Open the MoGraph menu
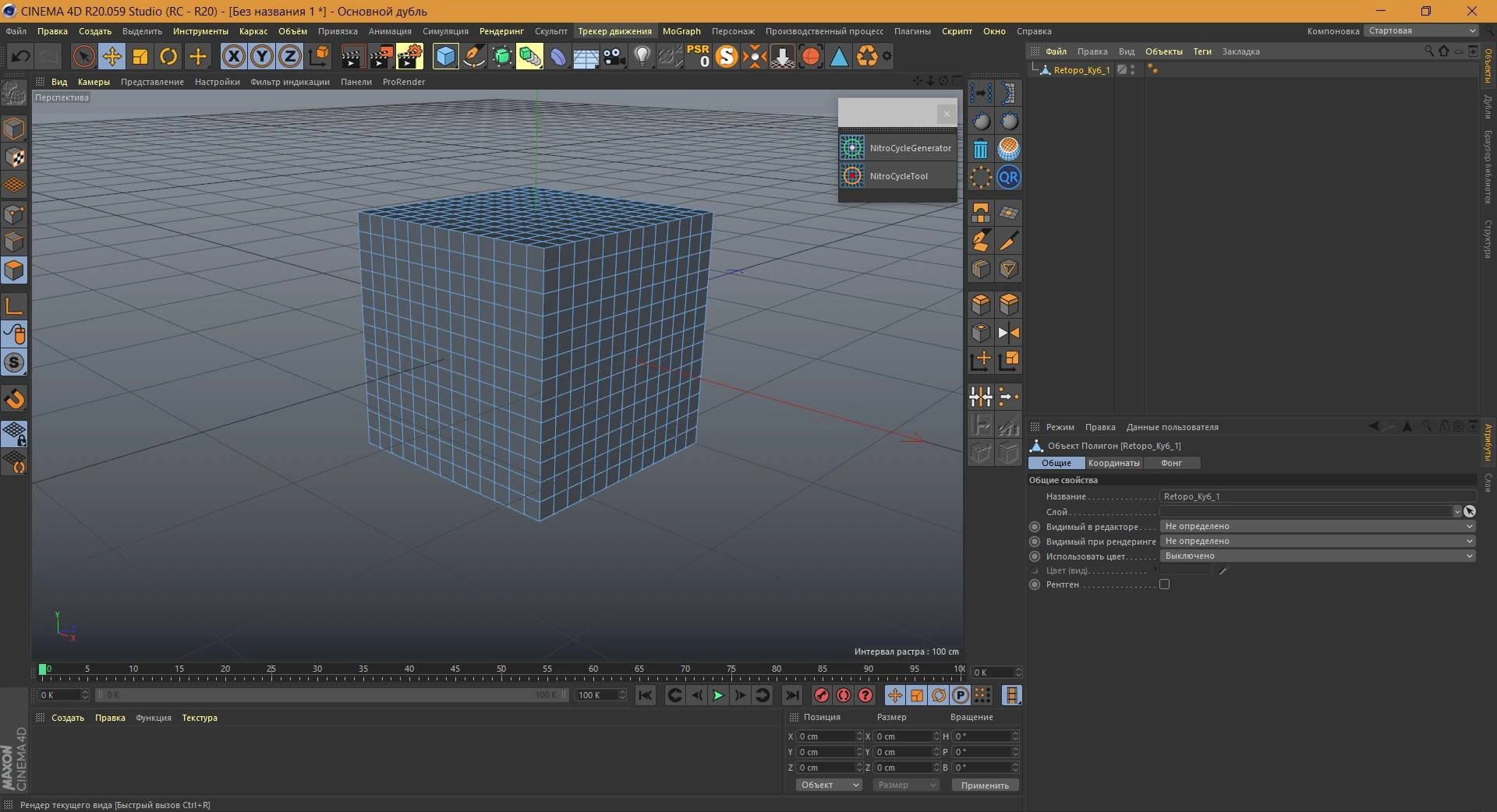Screen dimensions: 1497x812 (681, 31)
